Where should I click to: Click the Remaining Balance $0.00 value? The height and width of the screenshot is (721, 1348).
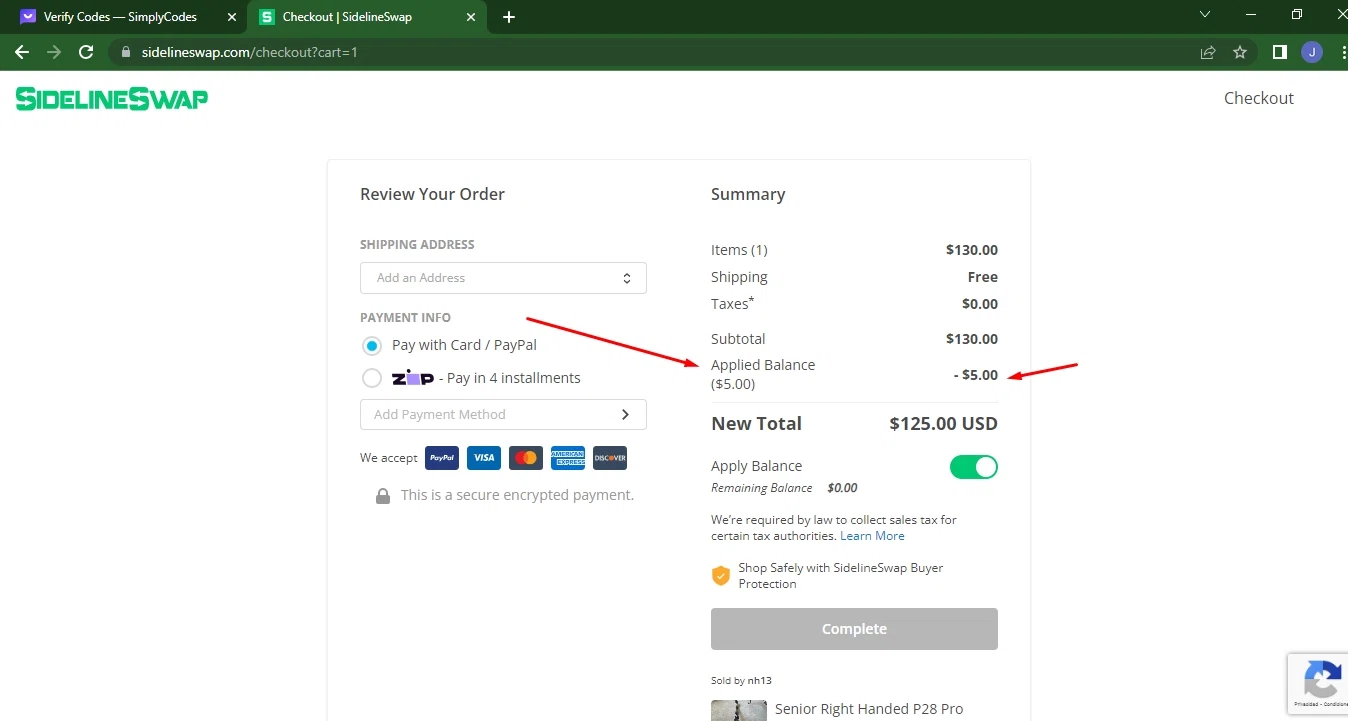[x=842, y=488]
